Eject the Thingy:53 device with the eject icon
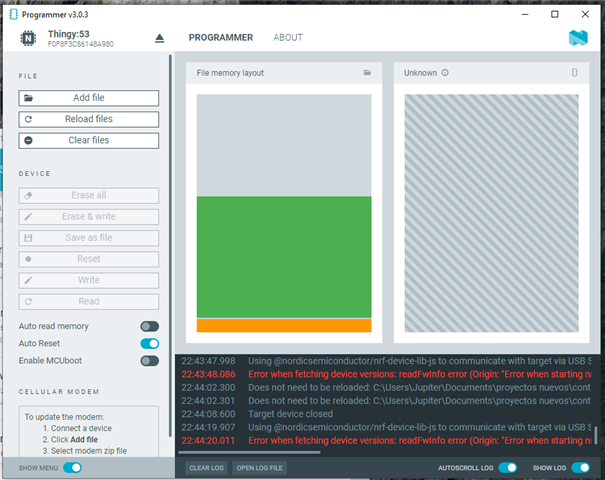 tap(159, 38)
